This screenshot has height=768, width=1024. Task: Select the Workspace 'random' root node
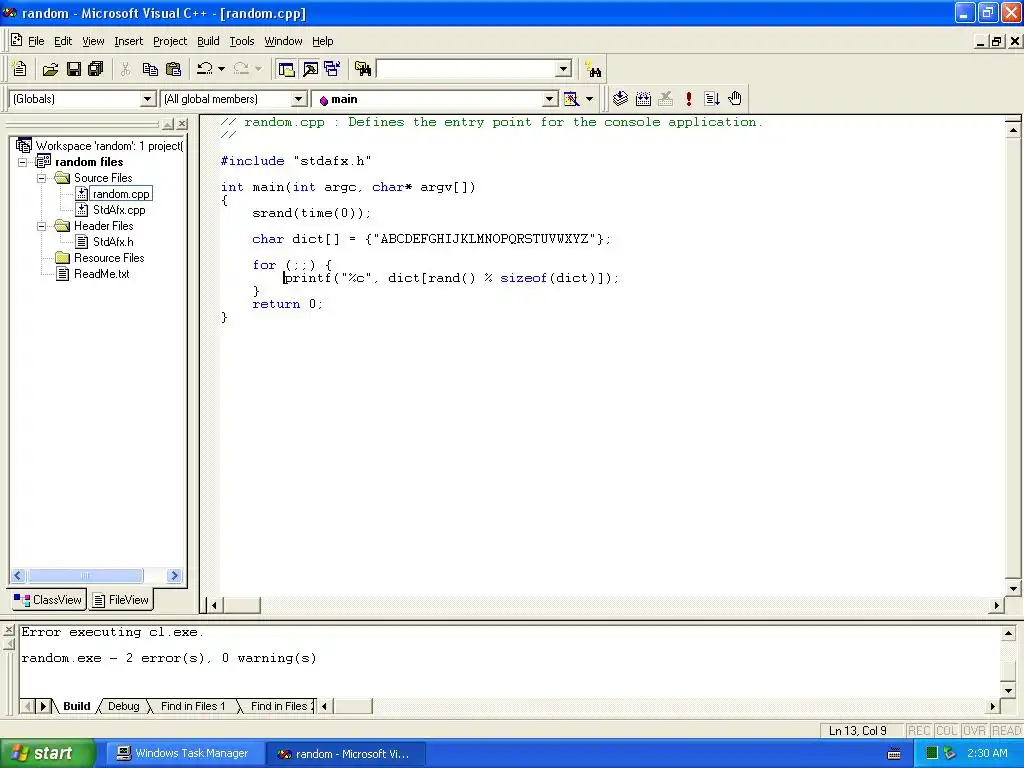coord(109,146)
